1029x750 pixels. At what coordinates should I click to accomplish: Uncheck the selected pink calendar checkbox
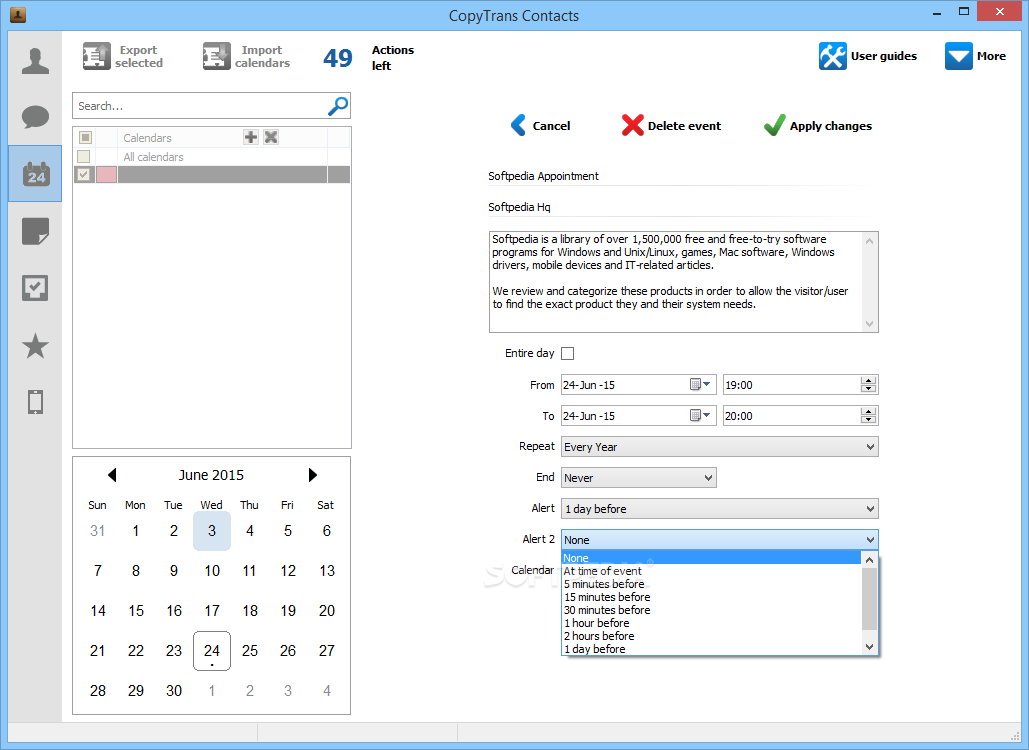click(83, 175)
